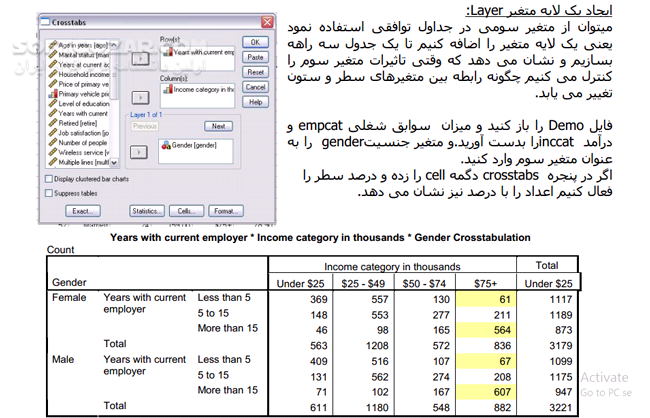Check the 'Suppress tables' option
The image size is (650, 418).
49,193
